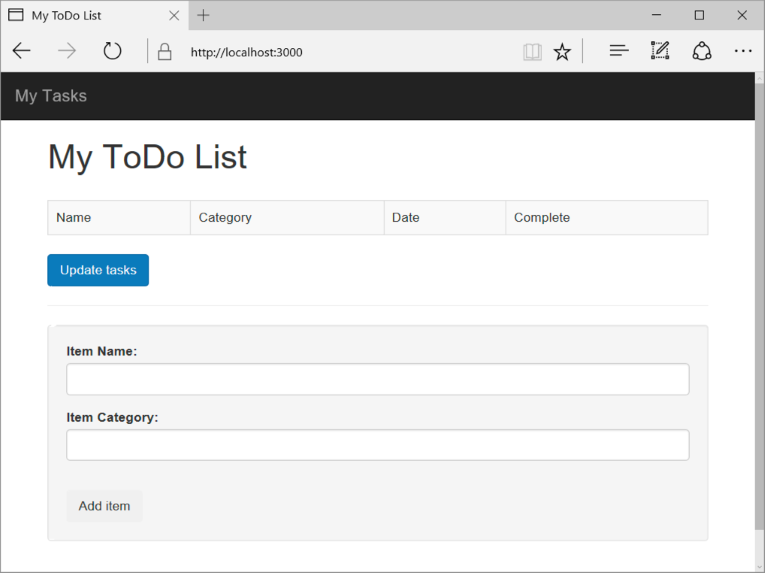Image resolution: width=765 pixels, height=573 pixels.
Task: Refresh the localhost page
Action: 112,52
